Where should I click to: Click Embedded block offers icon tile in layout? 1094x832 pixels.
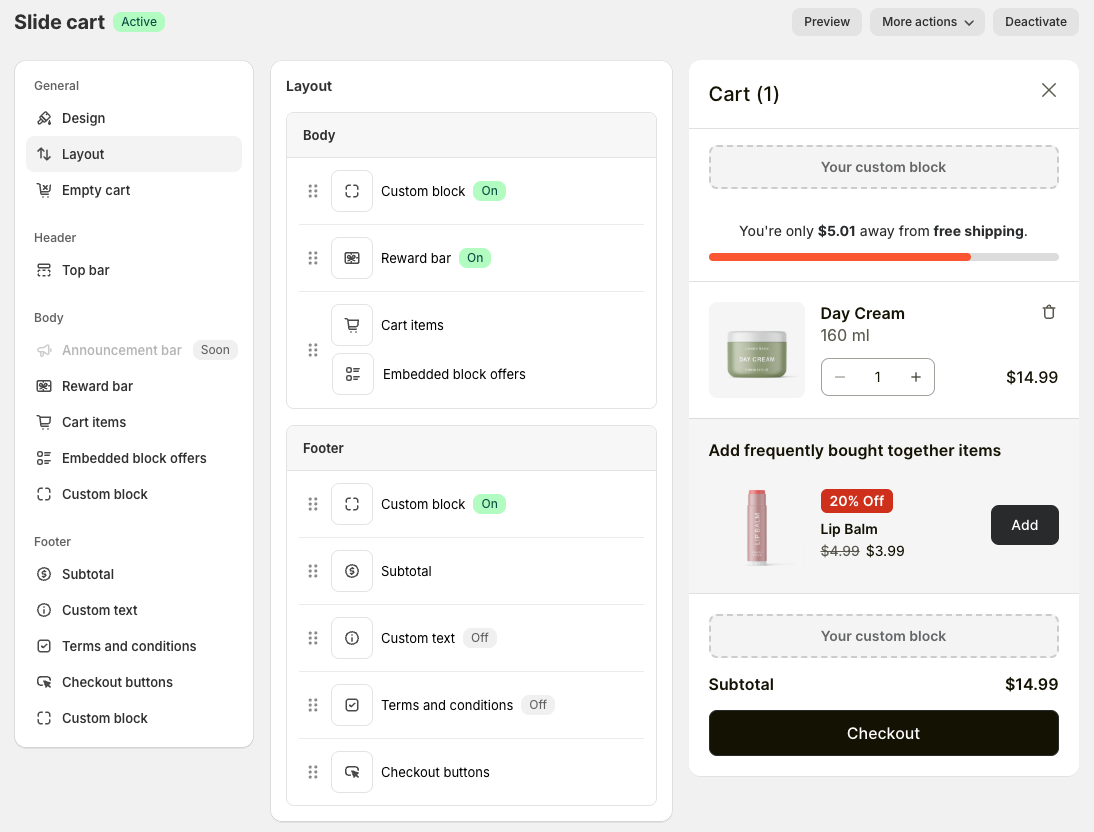(x=352, y=374)
